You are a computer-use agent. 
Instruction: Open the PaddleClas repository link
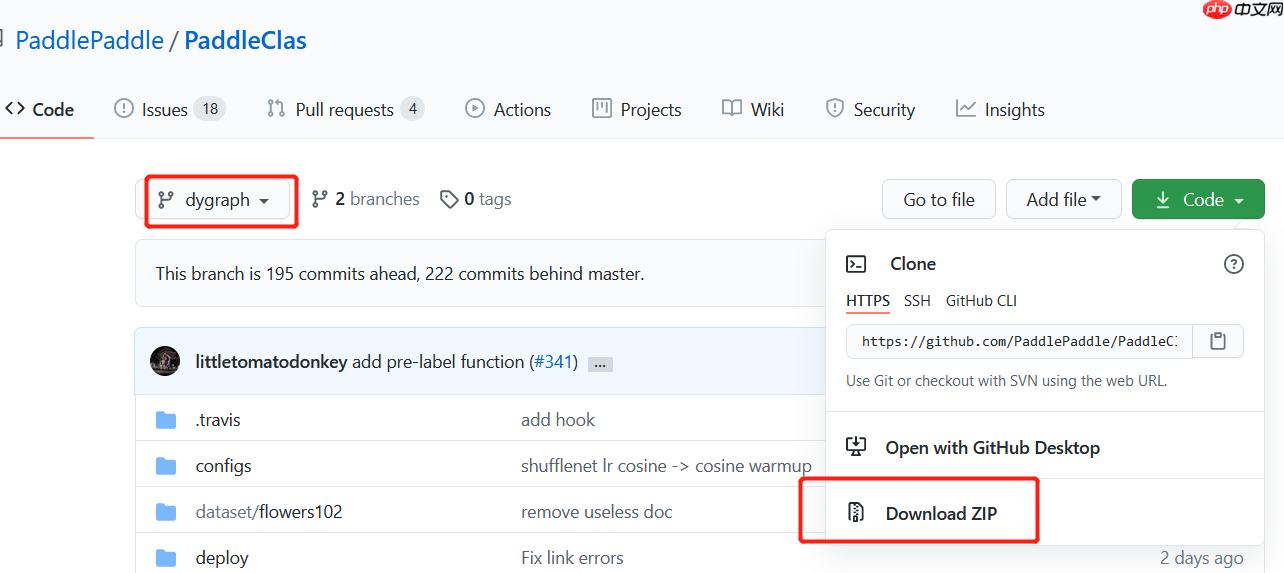pyautogui.click(x=245, y=41)
